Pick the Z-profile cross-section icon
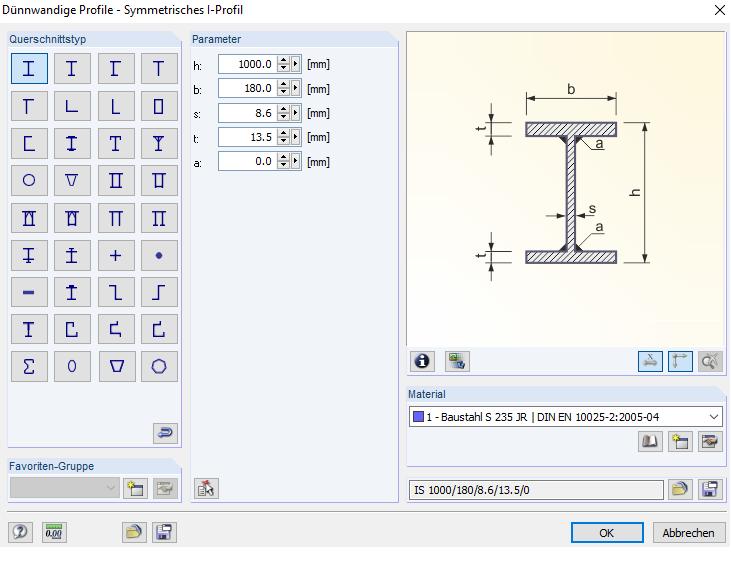 click(116, 292)
